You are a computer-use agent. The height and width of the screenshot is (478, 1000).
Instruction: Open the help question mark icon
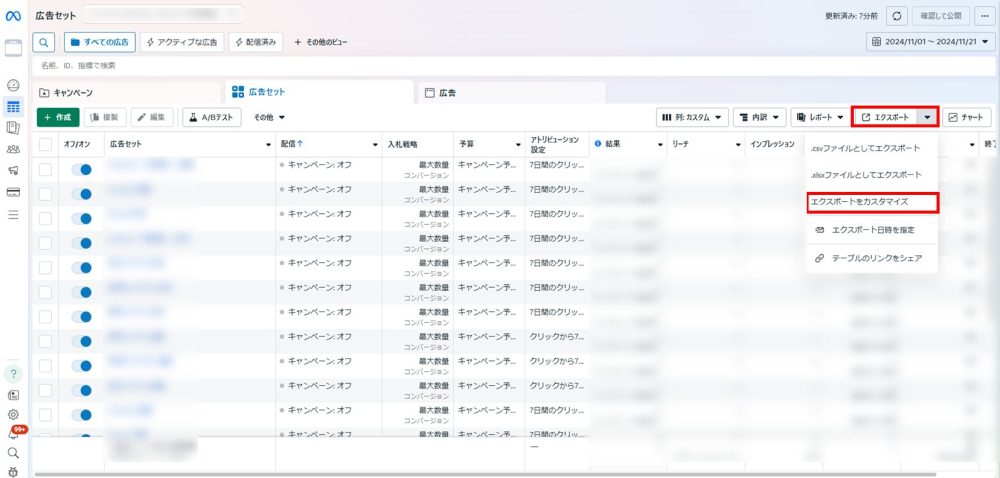13,373
